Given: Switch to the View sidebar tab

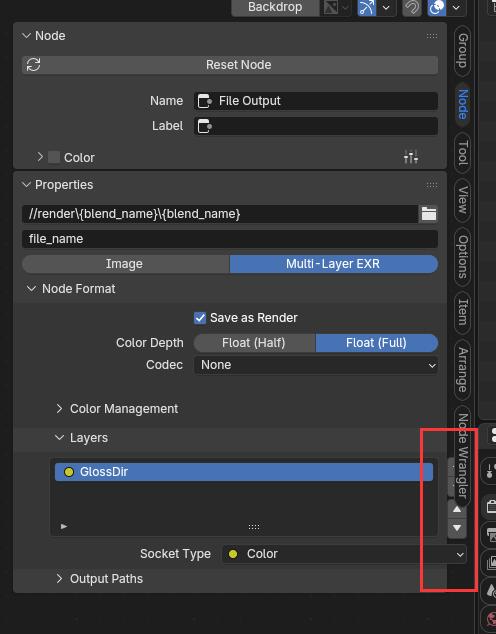Looking at the screenshot, I should point(463,200).
